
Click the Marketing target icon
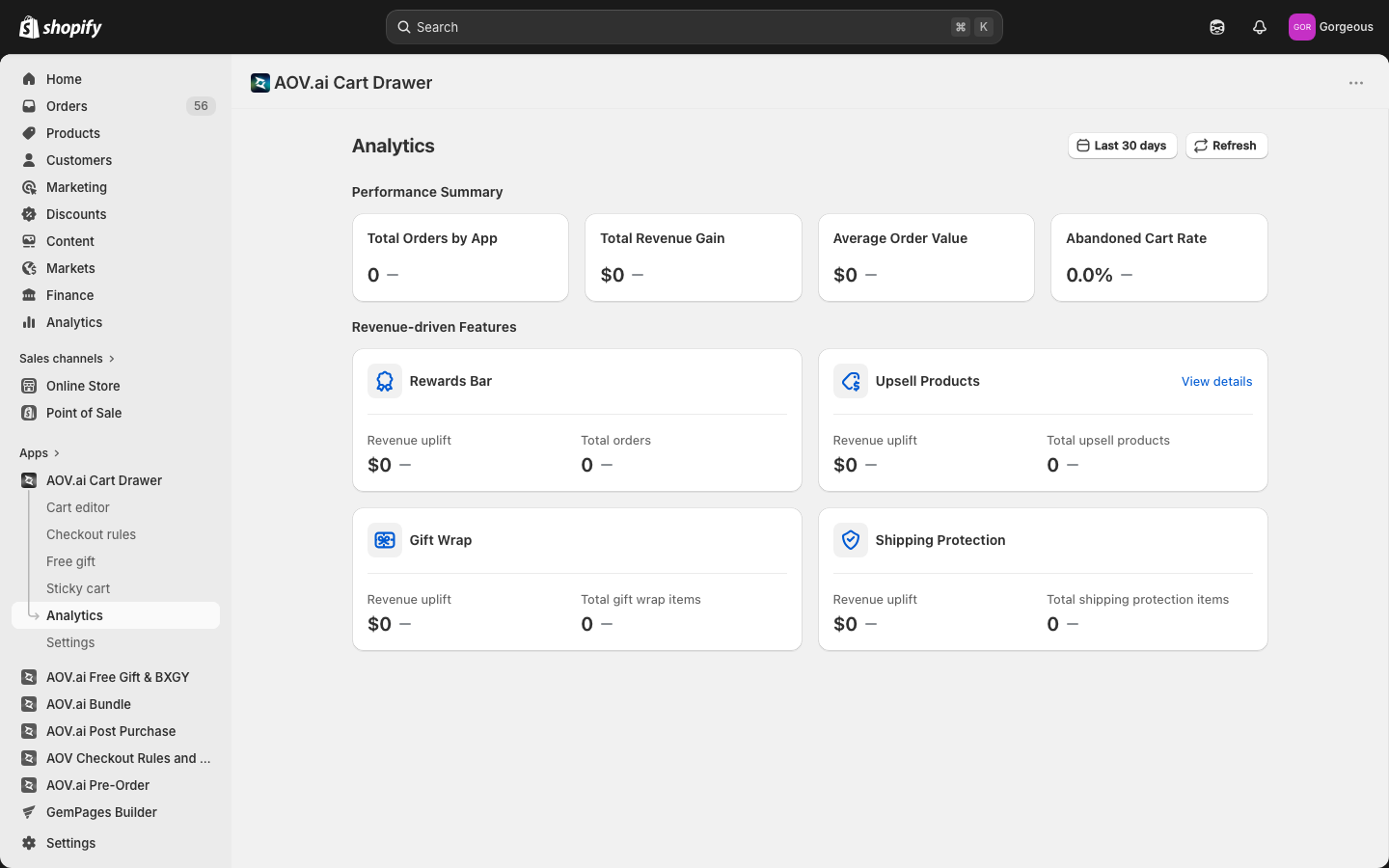29,187
